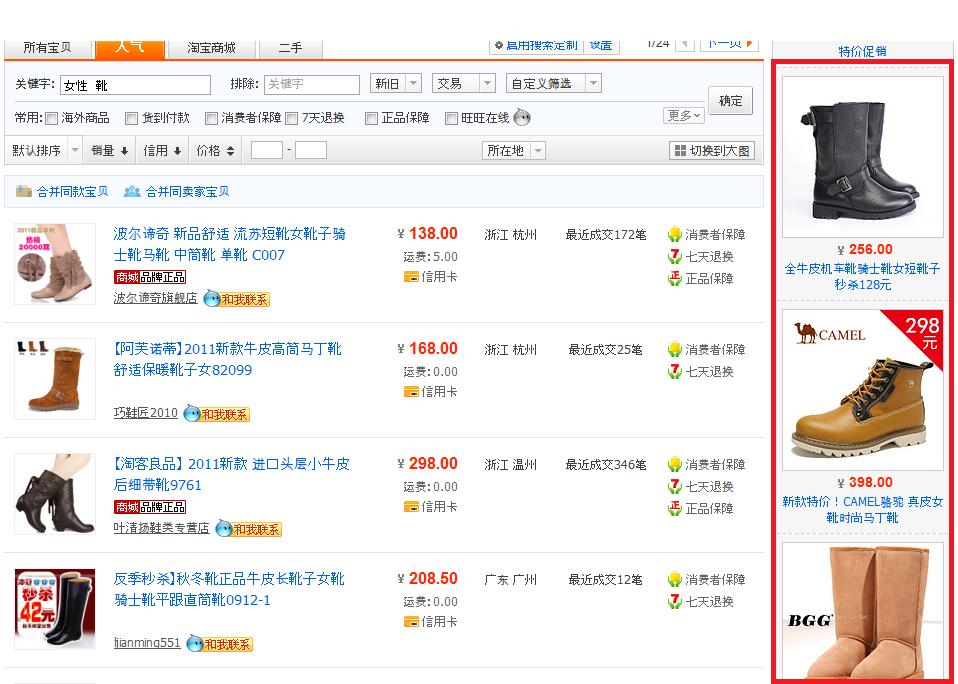Open the 新旧 dropdown
958x684 pixels.
pyautogui.click(x=395, y=83)
